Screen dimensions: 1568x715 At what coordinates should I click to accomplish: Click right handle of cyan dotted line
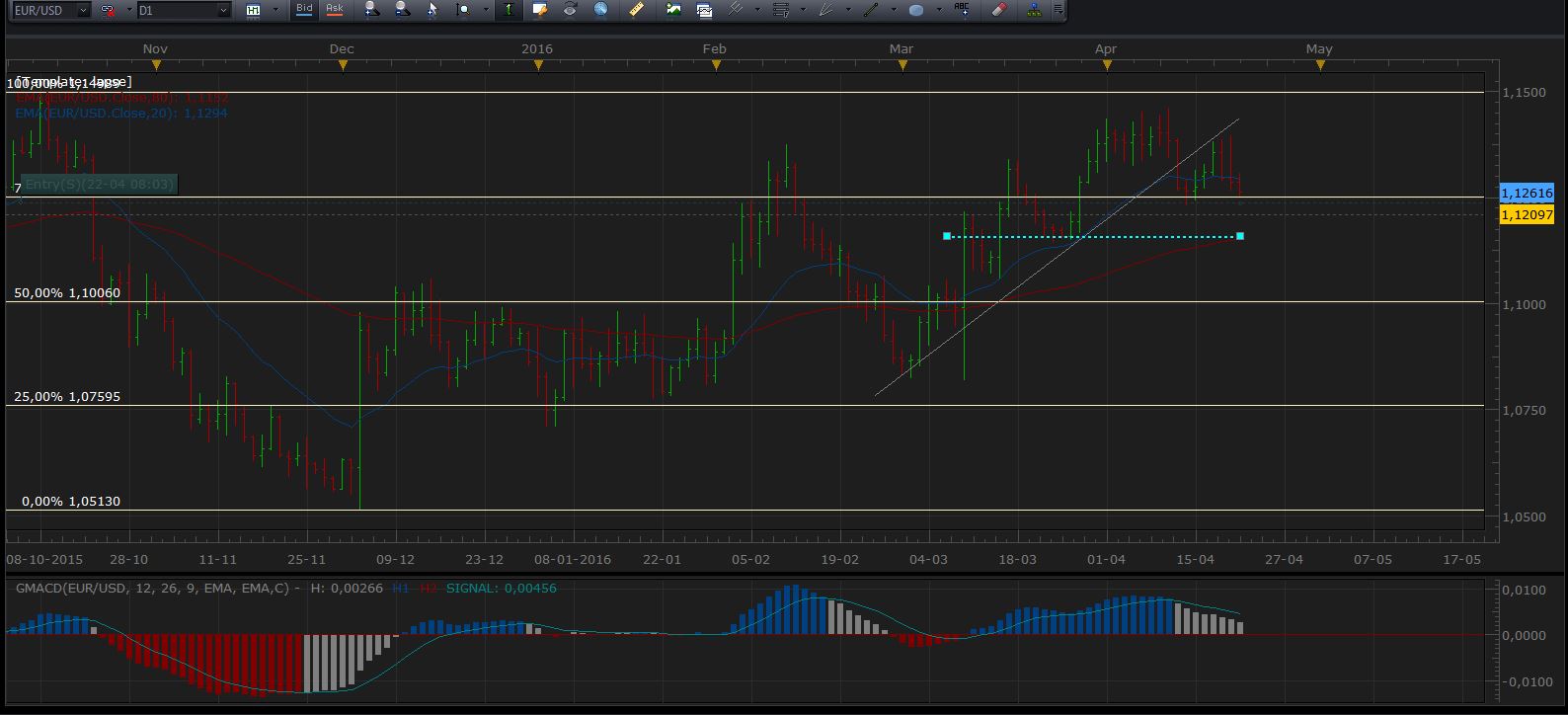pos(1240,236)
